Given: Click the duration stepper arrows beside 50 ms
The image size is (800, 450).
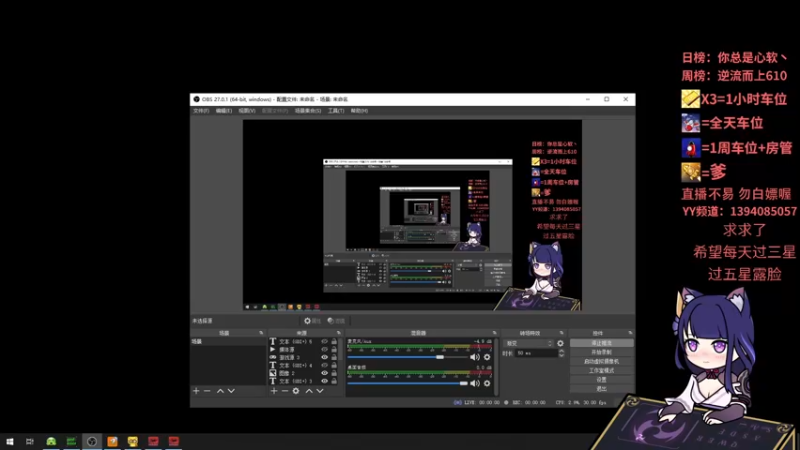Looking at the screenshot, I should [x=561, y=353].
